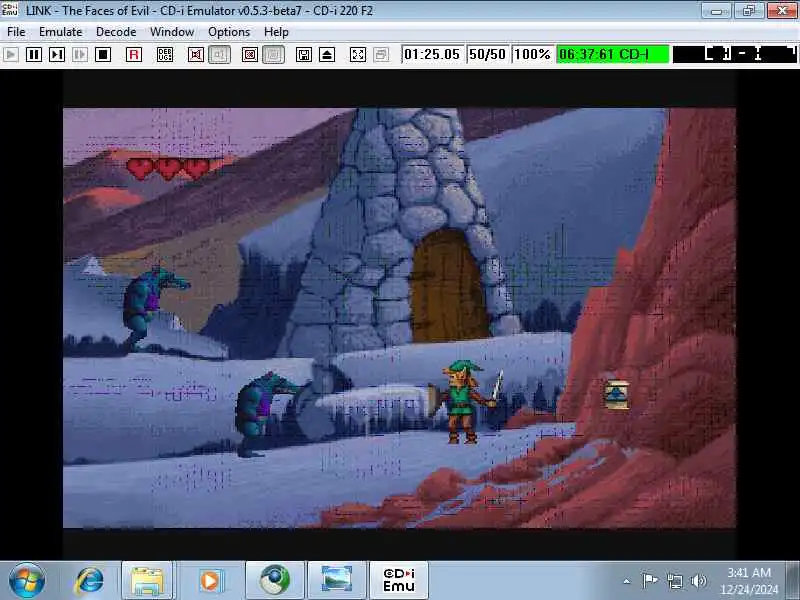The image size is (800, 600).
Task: Click the item on the red cliff
Action: 616,394
